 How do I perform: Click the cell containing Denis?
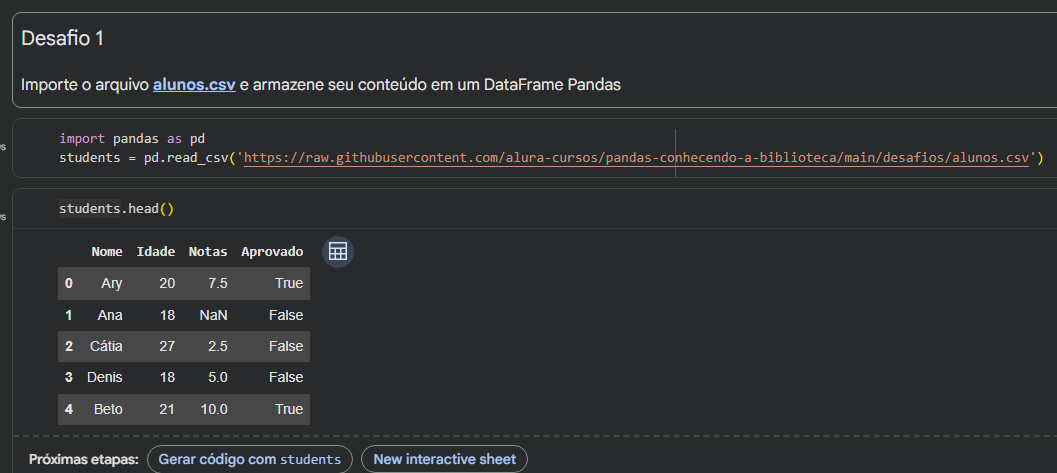104,377
